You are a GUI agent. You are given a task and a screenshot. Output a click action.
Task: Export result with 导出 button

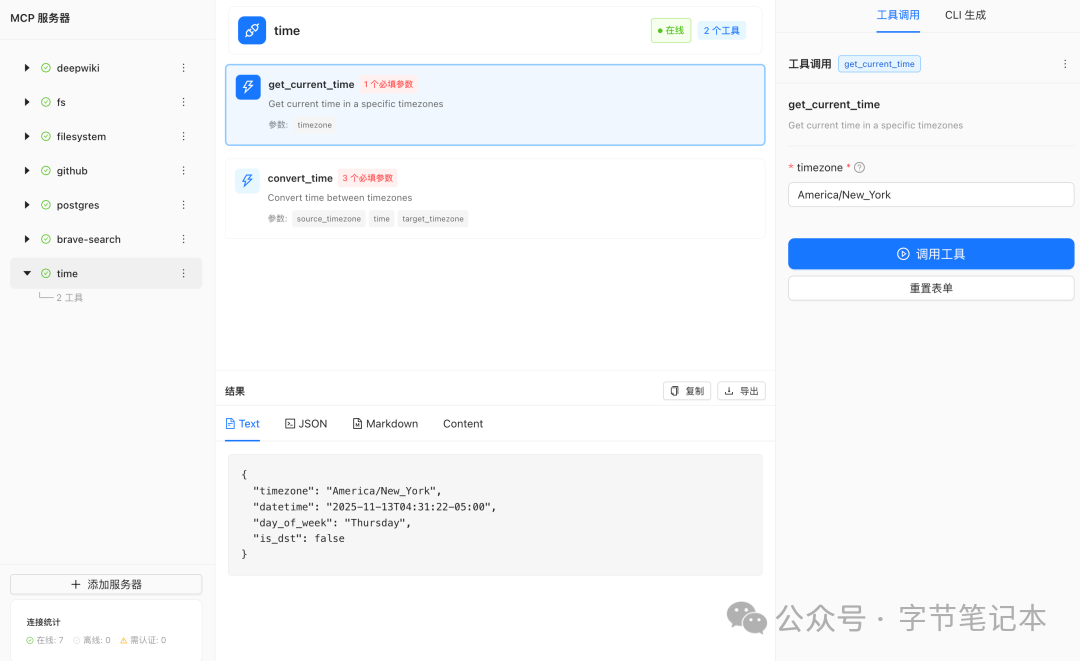(741, 390)
